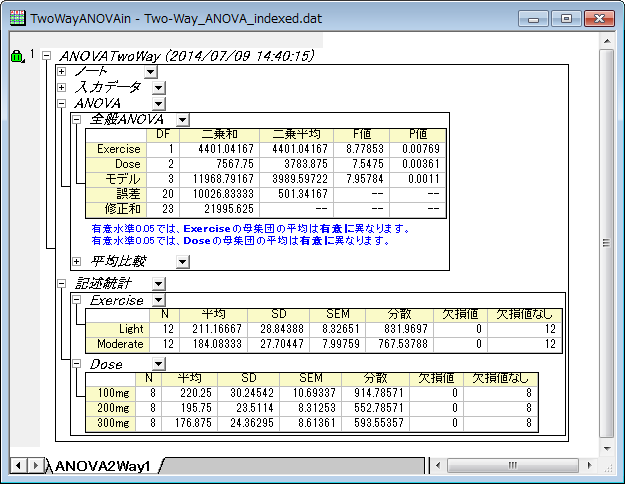Click the Moderate row header

click(118, 344)
